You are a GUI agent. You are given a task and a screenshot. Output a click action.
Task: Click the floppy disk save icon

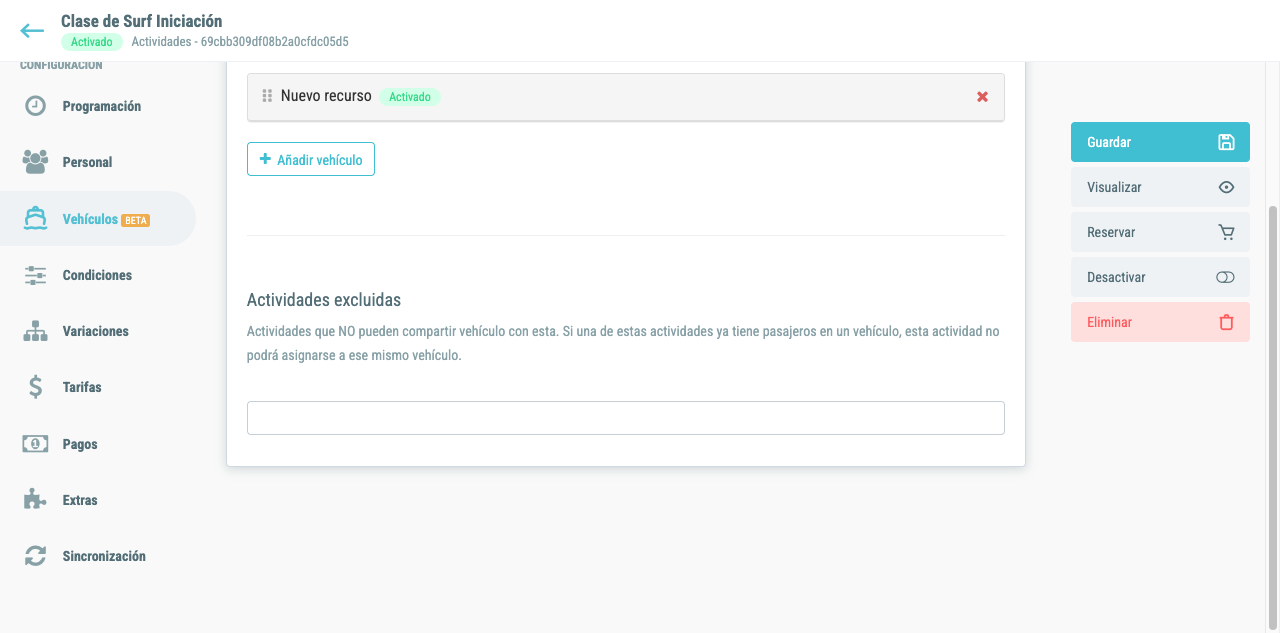(x=1226, y=142)
